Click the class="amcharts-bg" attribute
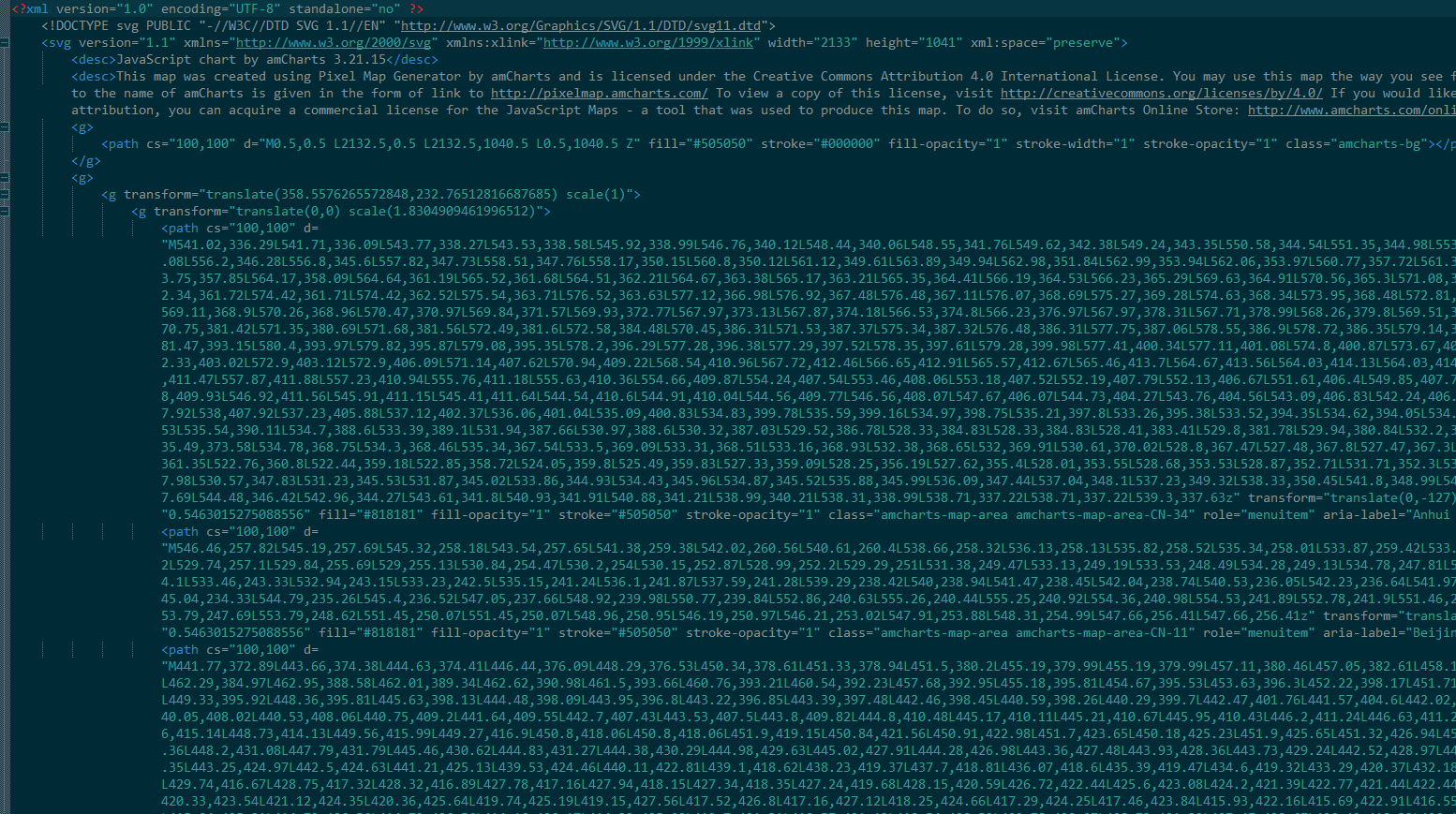Screen dimensions: 1456x814 tap(1357, 143)
